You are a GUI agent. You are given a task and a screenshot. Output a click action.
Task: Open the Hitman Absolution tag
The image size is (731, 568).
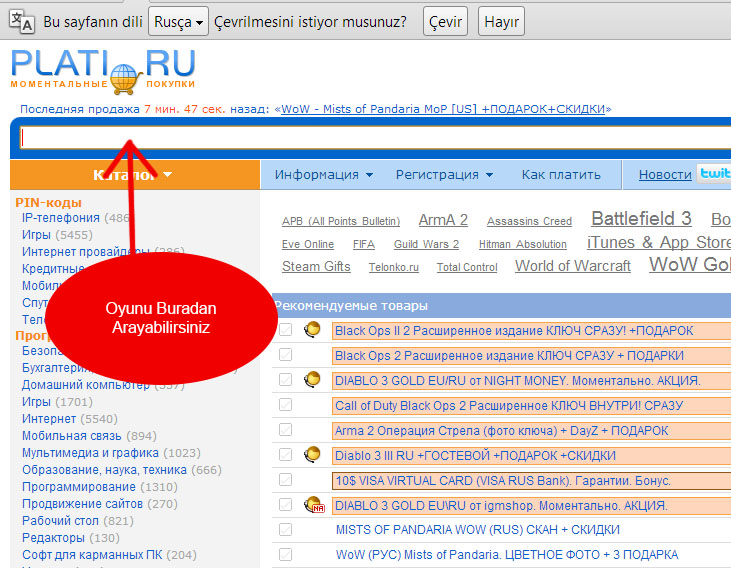(x=523, y=244)
